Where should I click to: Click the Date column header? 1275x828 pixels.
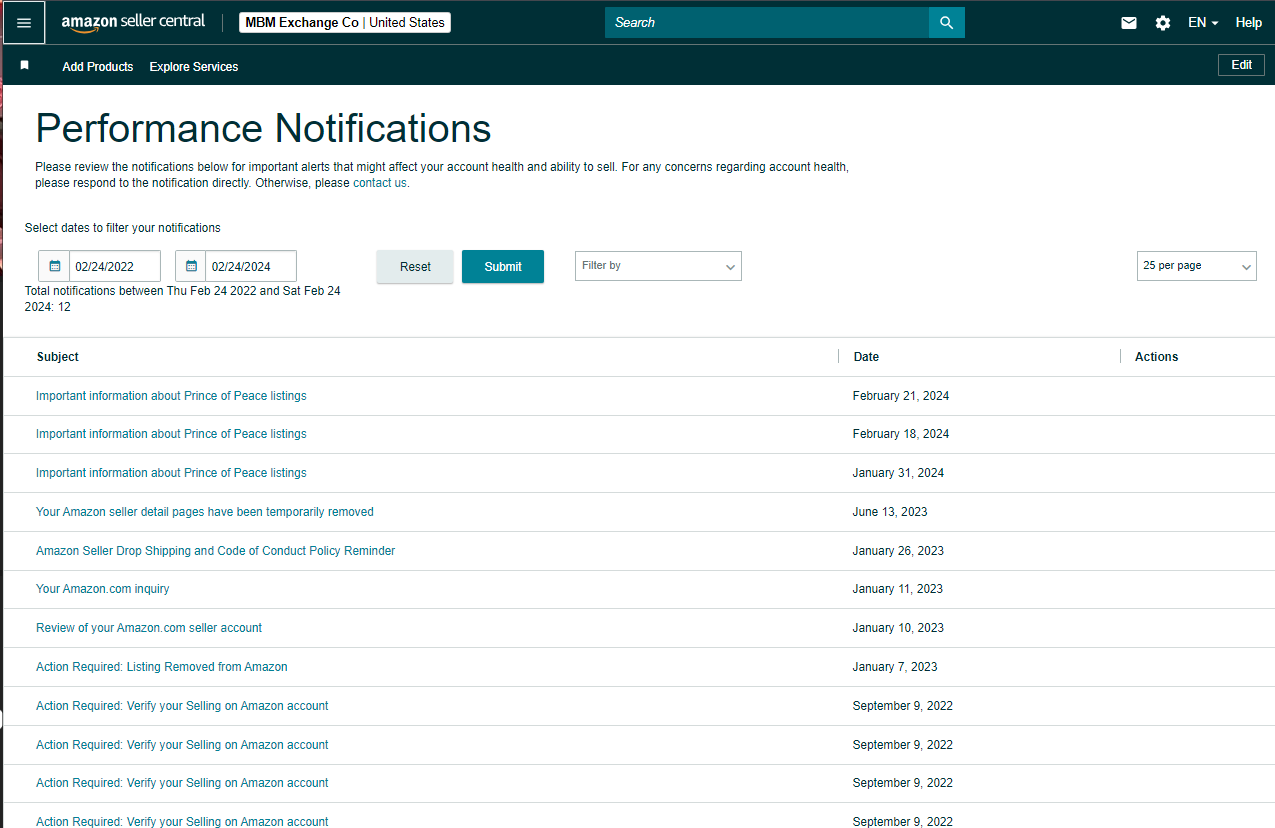pyautogui.click(x=866, y=357)
